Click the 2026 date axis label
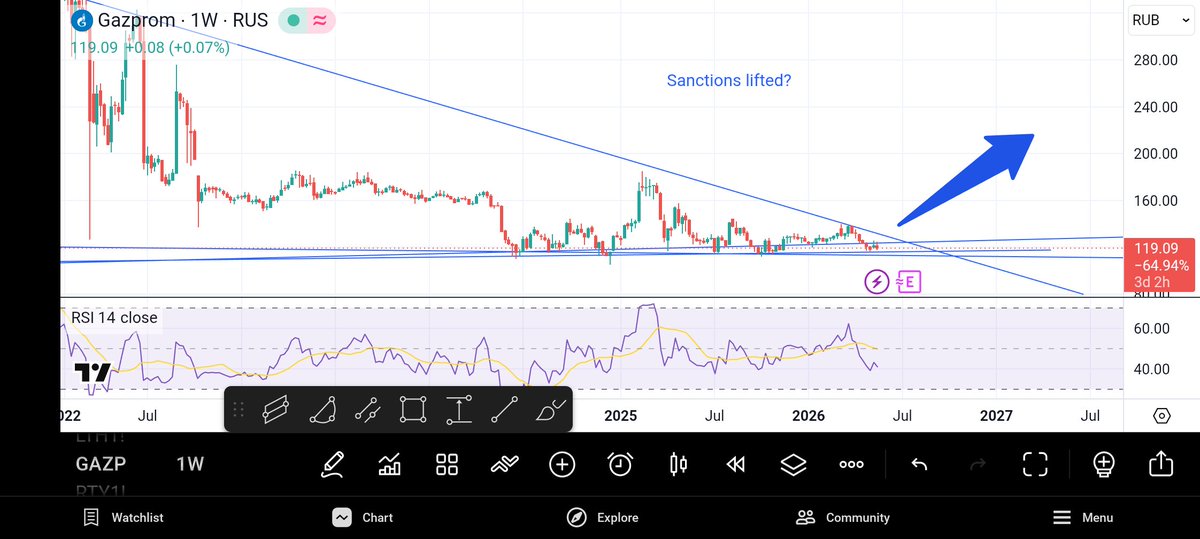 (808, 415)
